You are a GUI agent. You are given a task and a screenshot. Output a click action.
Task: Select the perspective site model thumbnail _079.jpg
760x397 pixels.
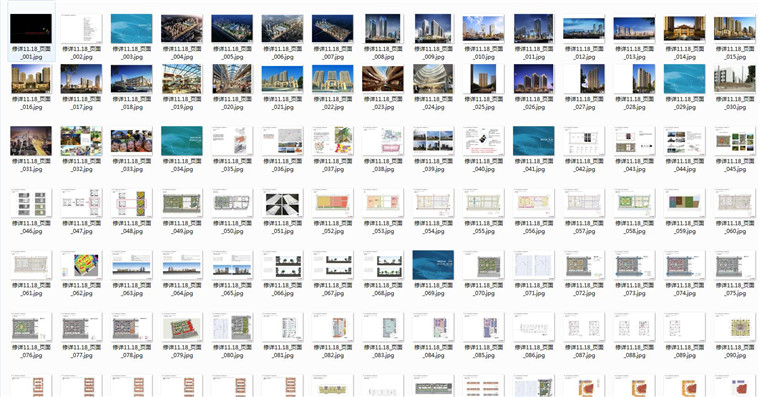(x=182, y=327)
